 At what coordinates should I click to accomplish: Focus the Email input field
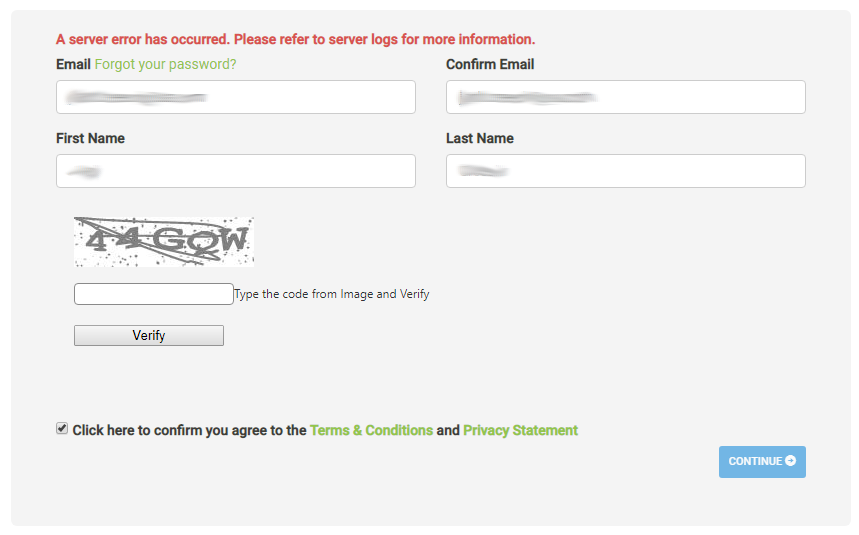coord(236,97)
